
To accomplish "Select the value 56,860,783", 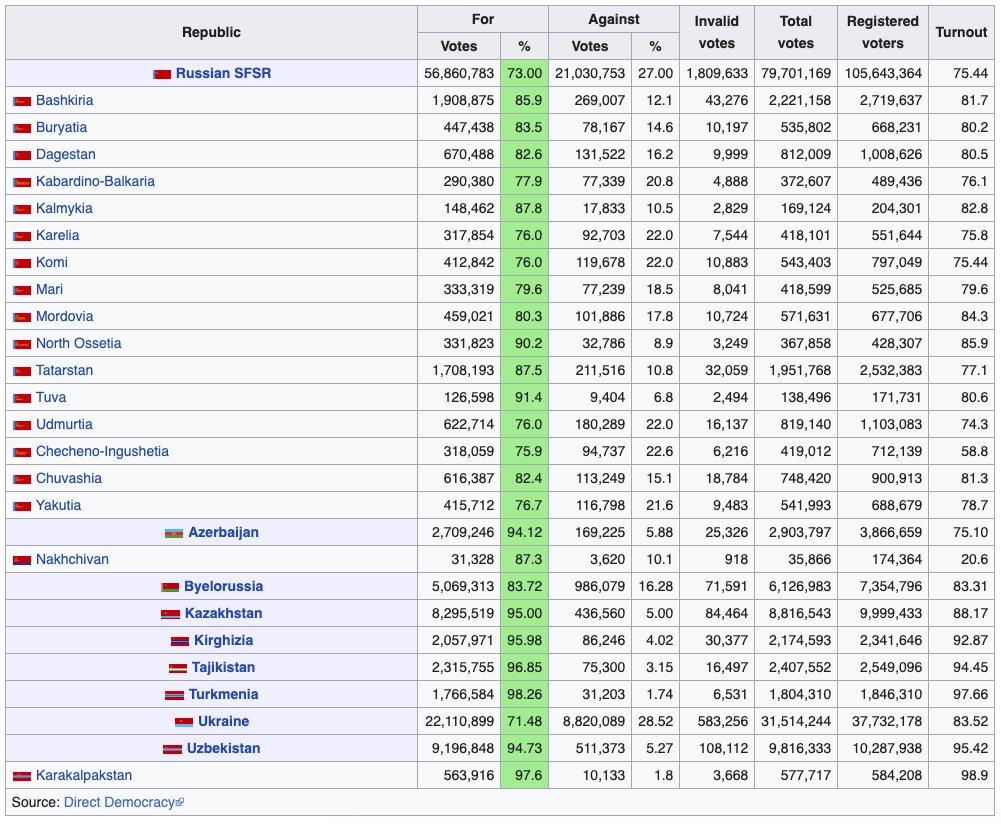I will pos(459,73).
